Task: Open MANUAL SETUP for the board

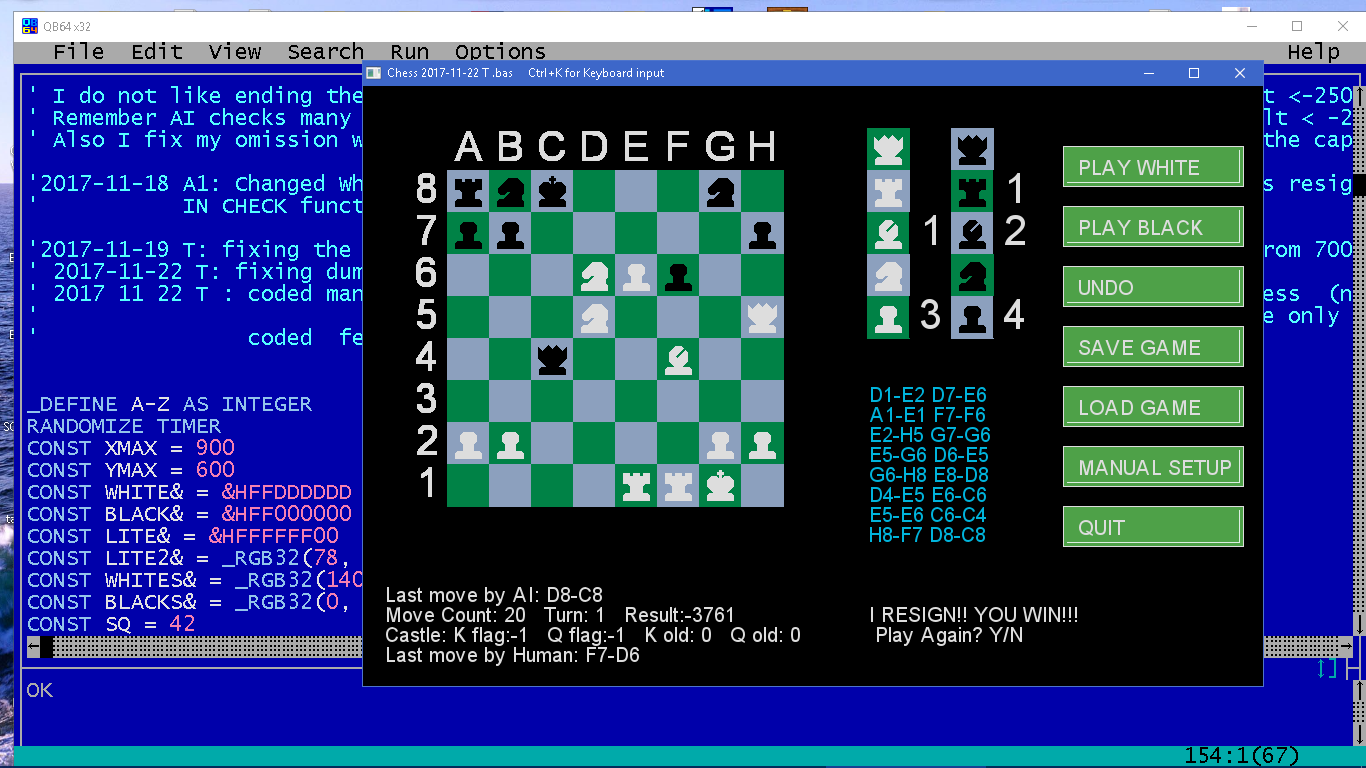Action: click(x=1152, y=468)
